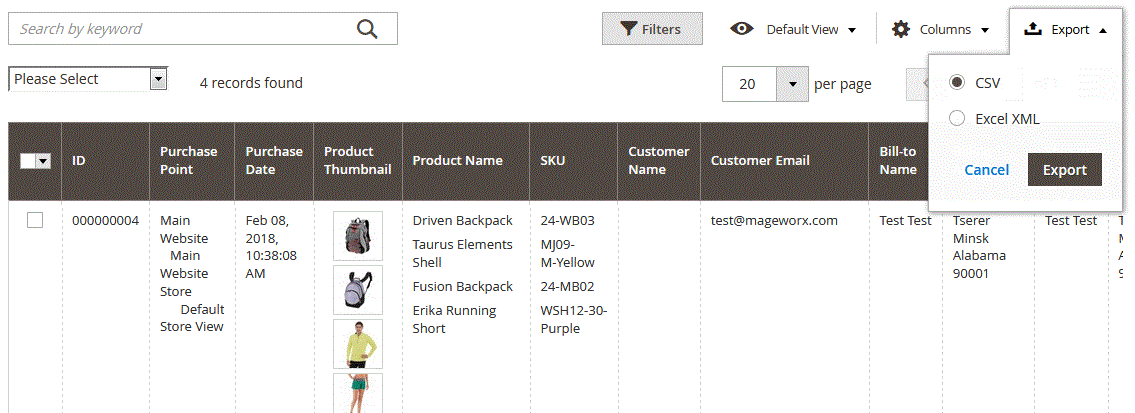Click the Customer Email column header
The width and height of the screenshot is (1135, 413).
click(x=785, y=161)
